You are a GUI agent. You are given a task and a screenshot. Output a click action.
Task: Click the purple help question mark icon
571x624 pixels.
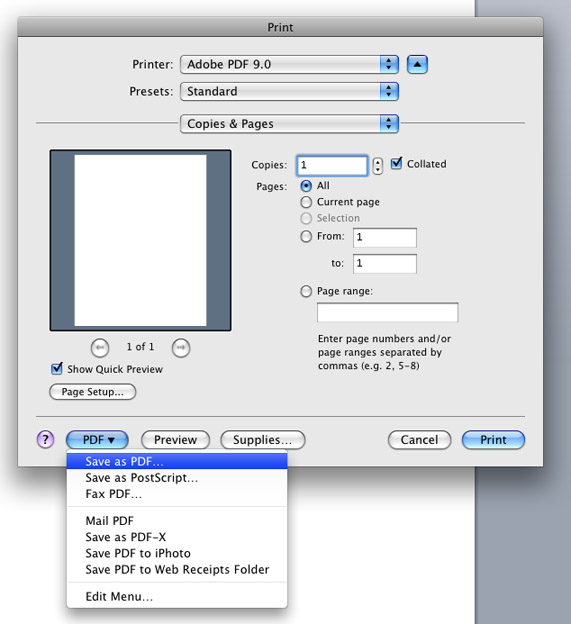45,440
